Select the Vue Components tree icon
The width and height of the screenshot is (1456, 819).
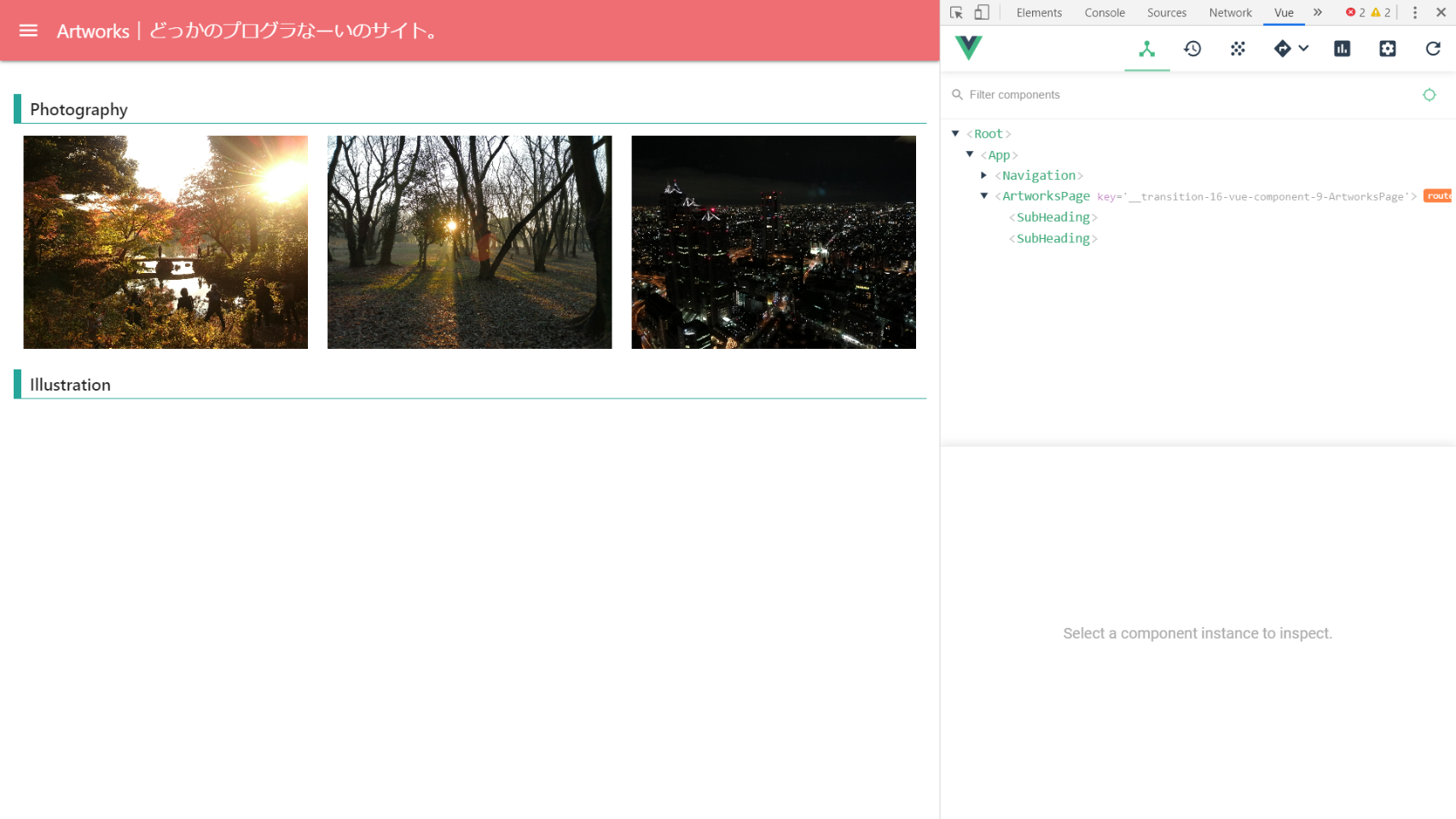(1146, 49)
